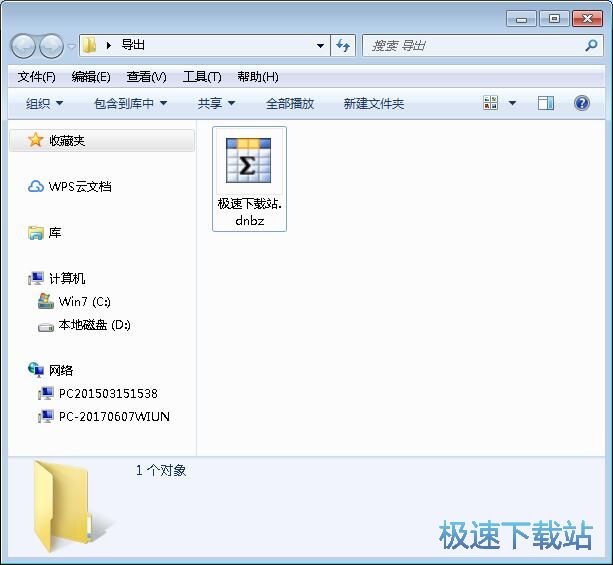Click the Back navigation arrow
This screenshot has height=565, width=613.
[23, 46]
